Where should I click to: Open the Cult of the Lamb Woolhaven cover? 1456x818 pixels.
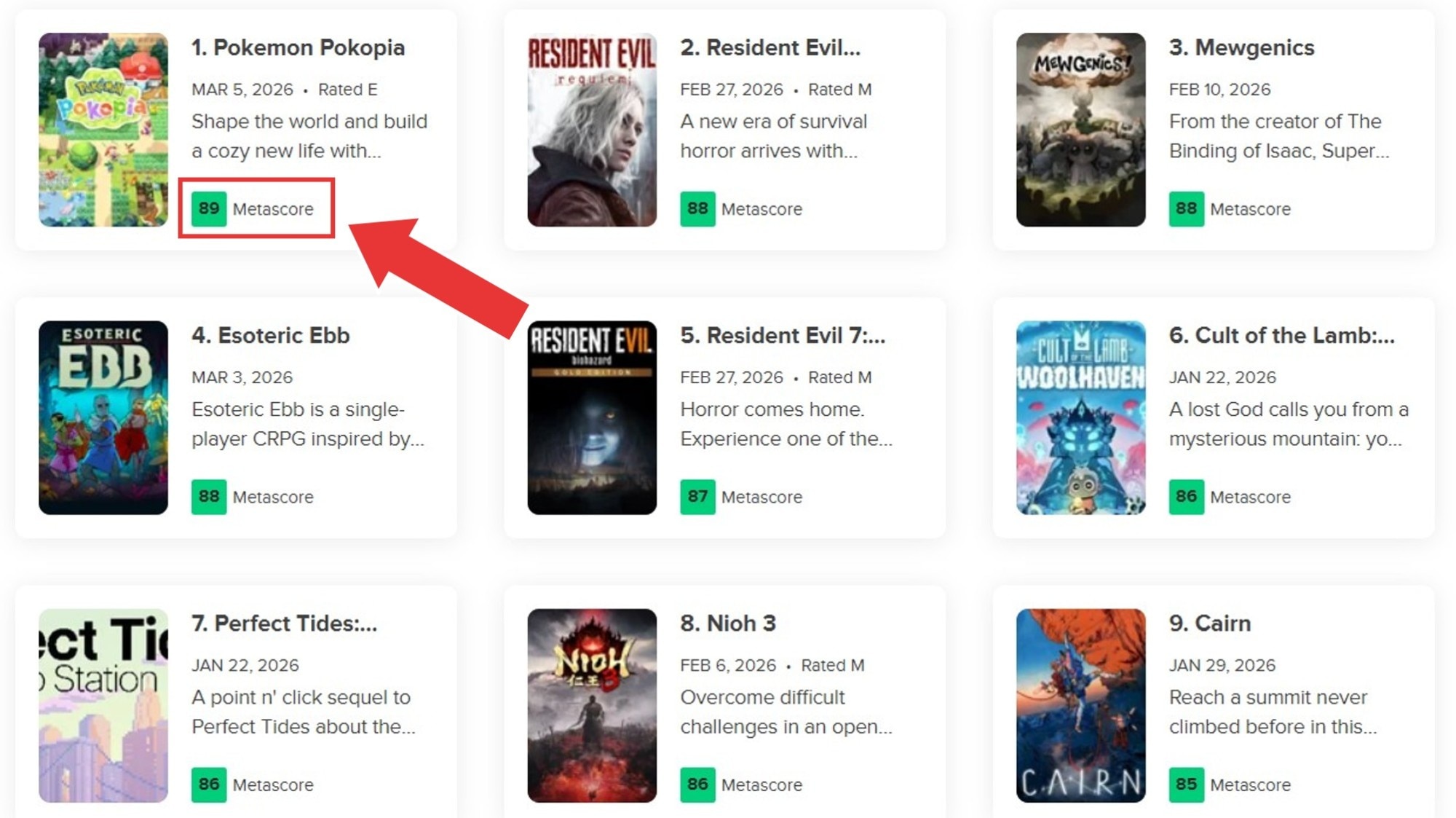pos(1081,417)
